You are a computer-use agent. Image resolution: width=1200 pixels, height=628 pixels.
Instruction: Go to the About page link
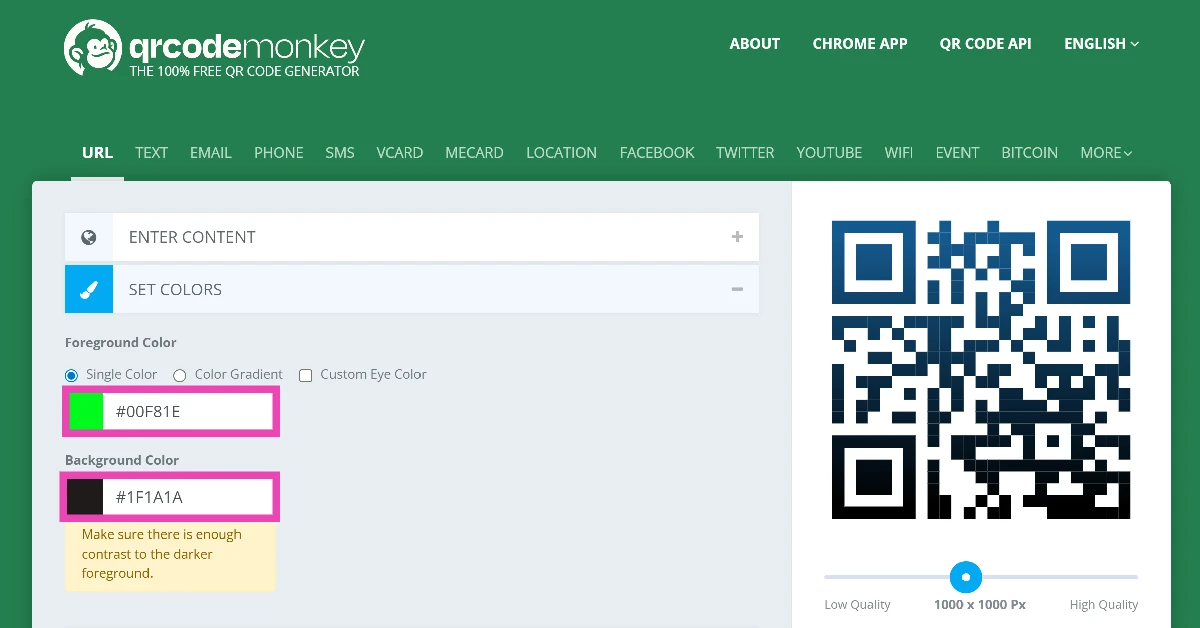pyautogui.click(x=754, y=44)
